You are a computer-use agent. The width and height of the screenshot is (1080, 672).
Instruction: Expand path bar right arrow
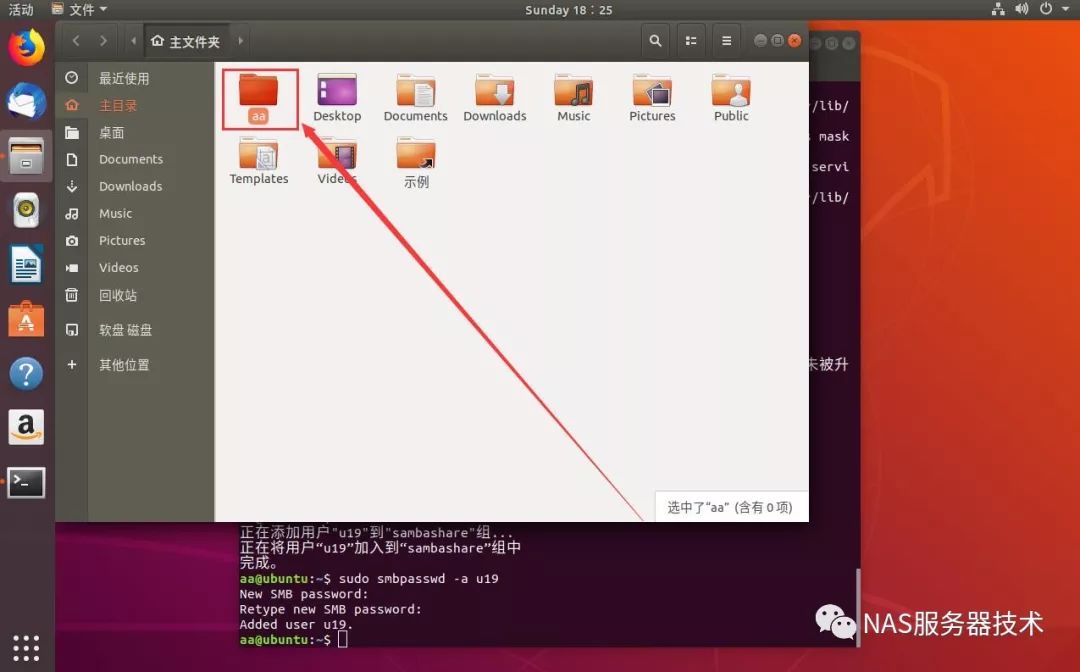(240, 41)
